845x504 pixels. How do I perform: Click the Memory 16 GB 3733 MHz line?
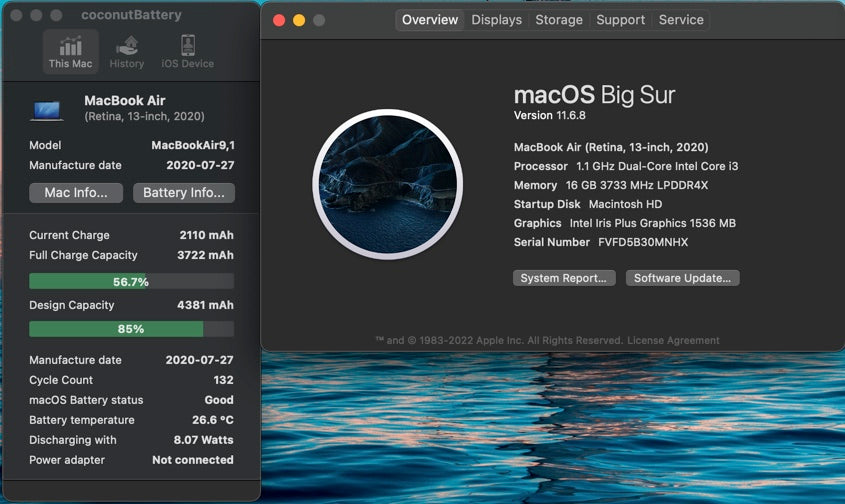pos(611,185)
